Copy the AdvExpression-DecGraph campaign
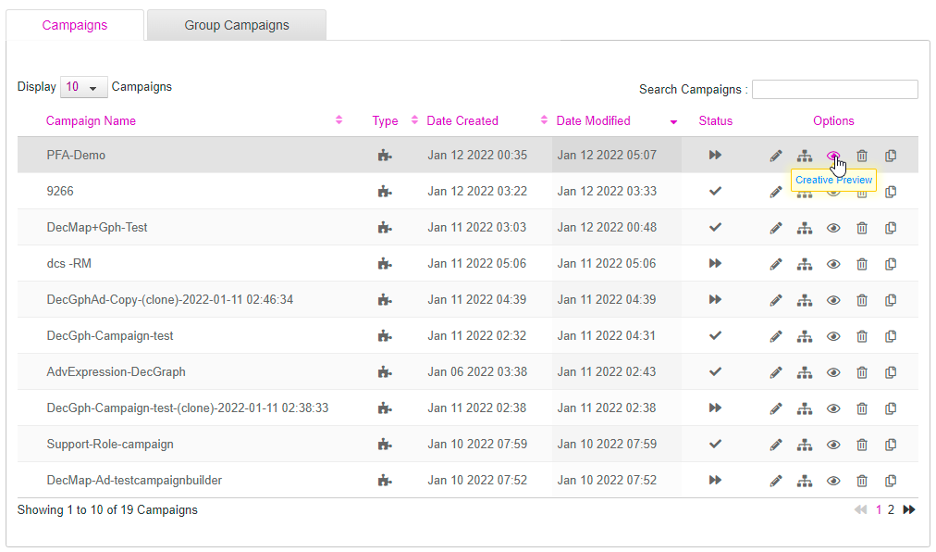The width and height of the screenshot is (936, 552). (890, 373)
